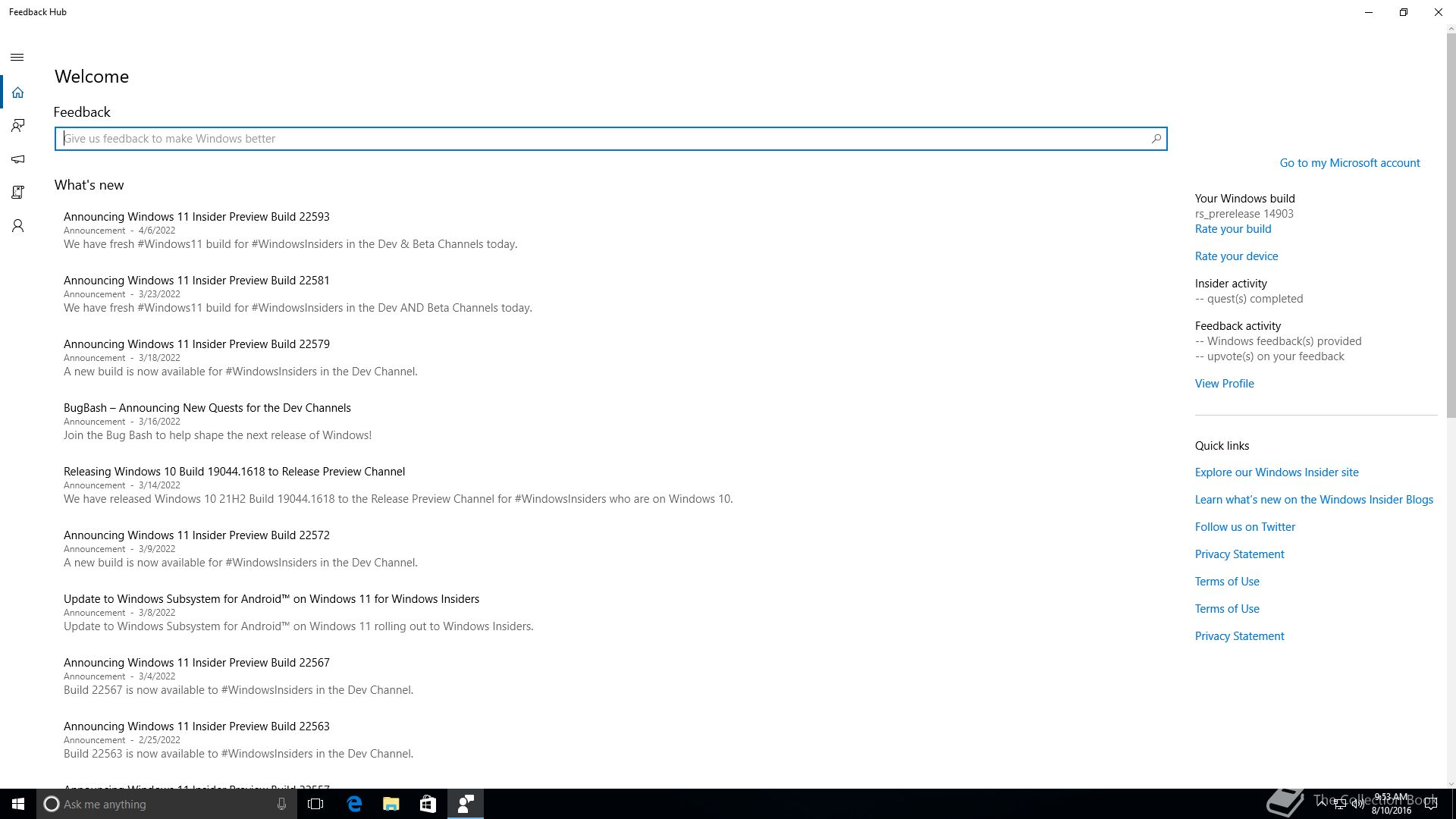Open announcement for Build 22581
The height and width of the screenshot is (819, 1456).
click(196, 281)
